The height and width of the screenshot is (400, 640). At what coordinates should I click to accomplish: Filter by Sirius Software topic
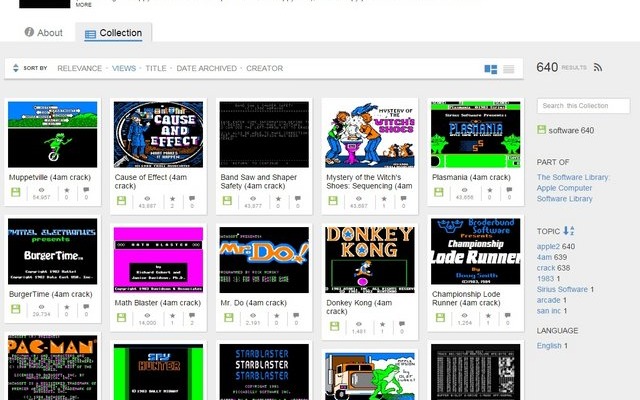[x=562, y=289]
